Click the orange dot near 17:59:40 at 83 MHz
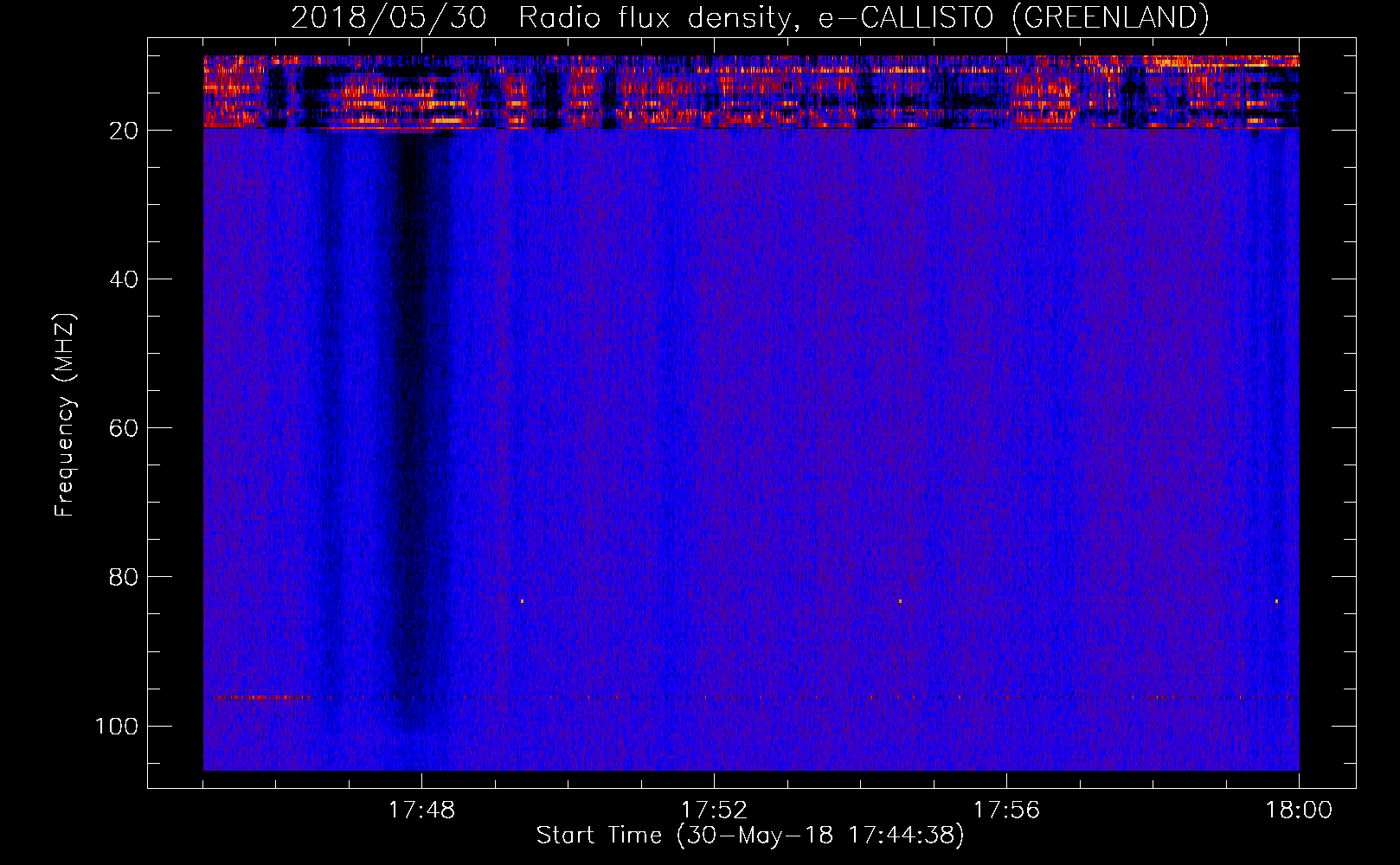Image resolution: width=1400 pixels, height=865 pixels. pyautogui.click(x=1276, y=601)
